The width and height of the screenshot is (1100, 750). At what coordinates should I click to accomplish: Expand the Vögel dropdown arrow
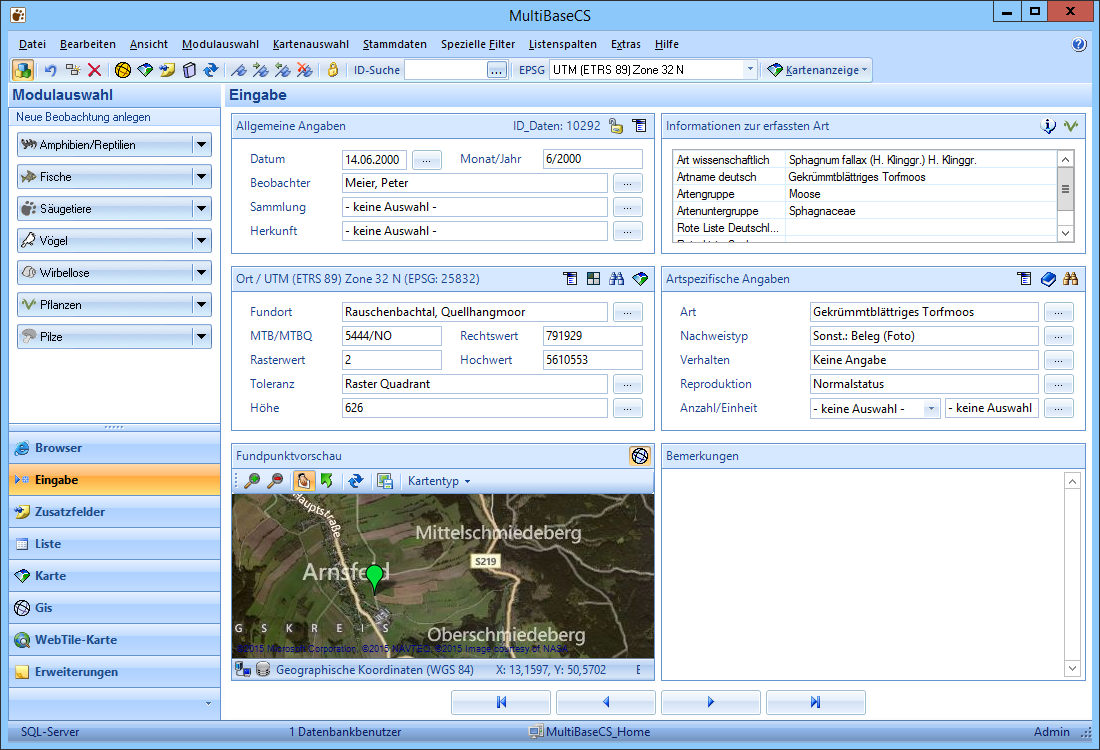202,241
